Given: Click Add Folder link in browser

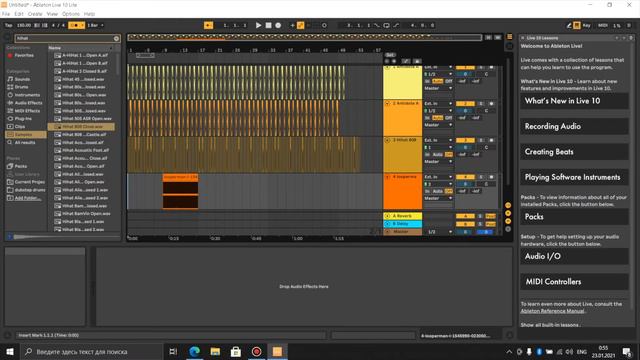Looking at the screenshot, I should (x=27, y=198).
